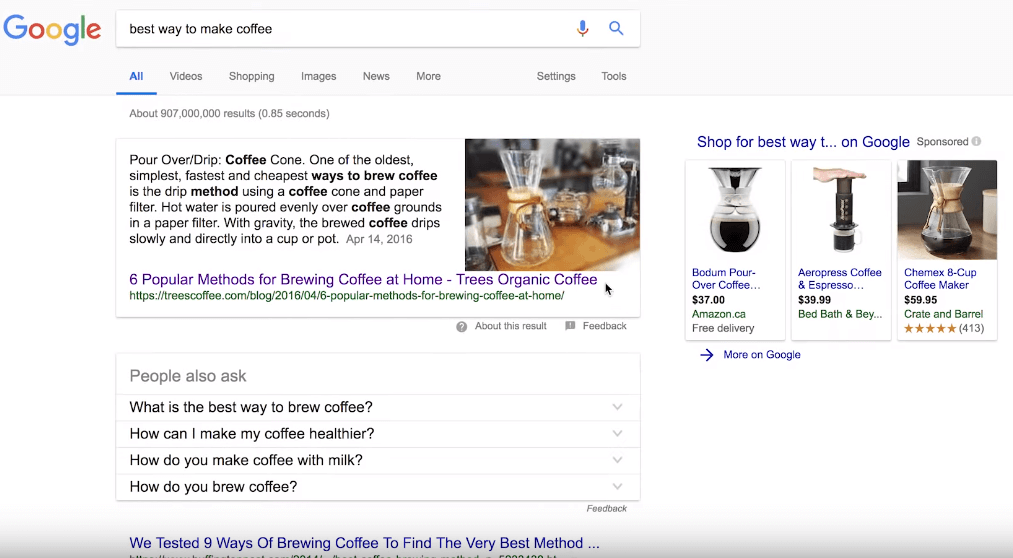Click the Amazon.ca seller name
The image size is (1013, 558).
718,314
